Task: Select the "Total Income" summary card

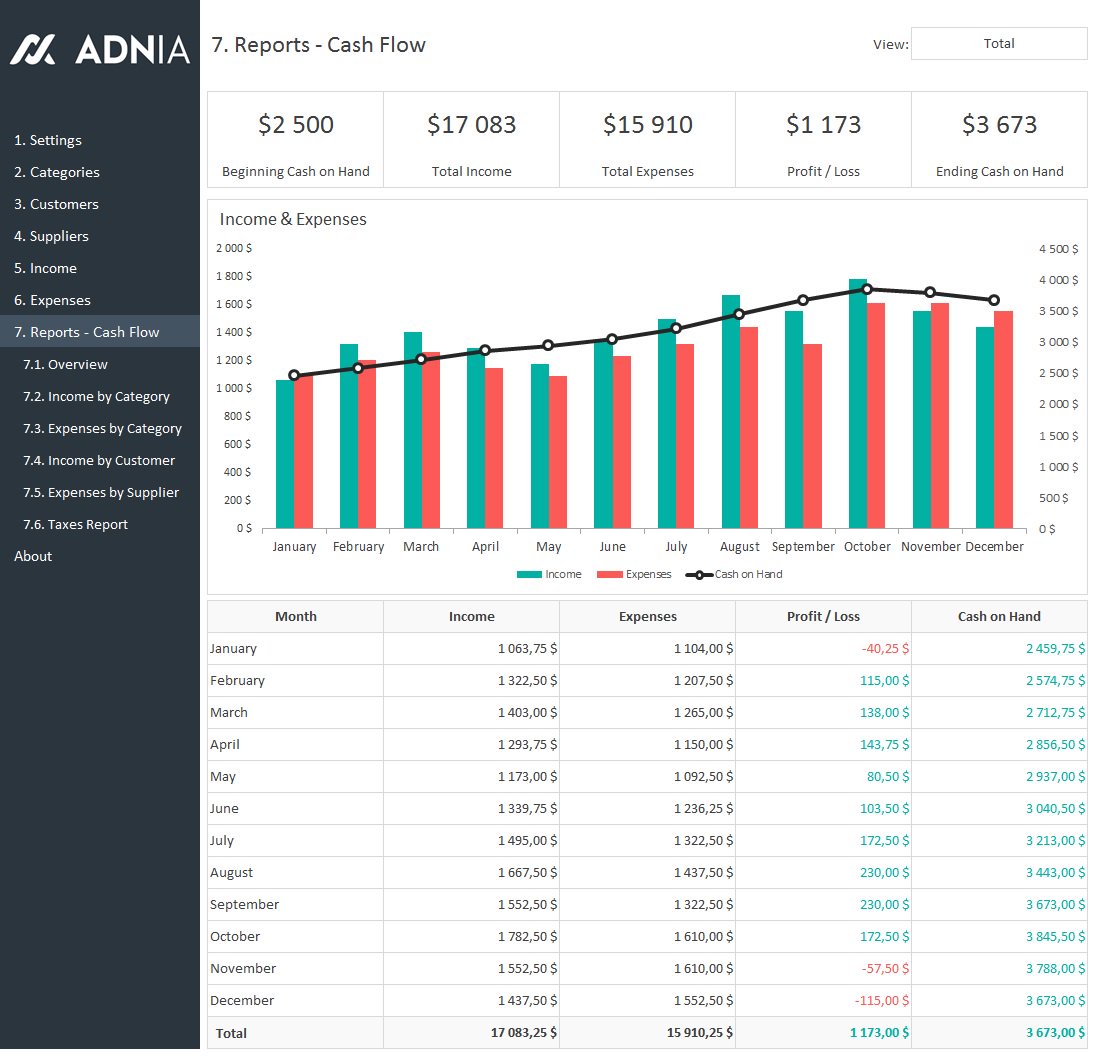Action: (x=471, y=140)
